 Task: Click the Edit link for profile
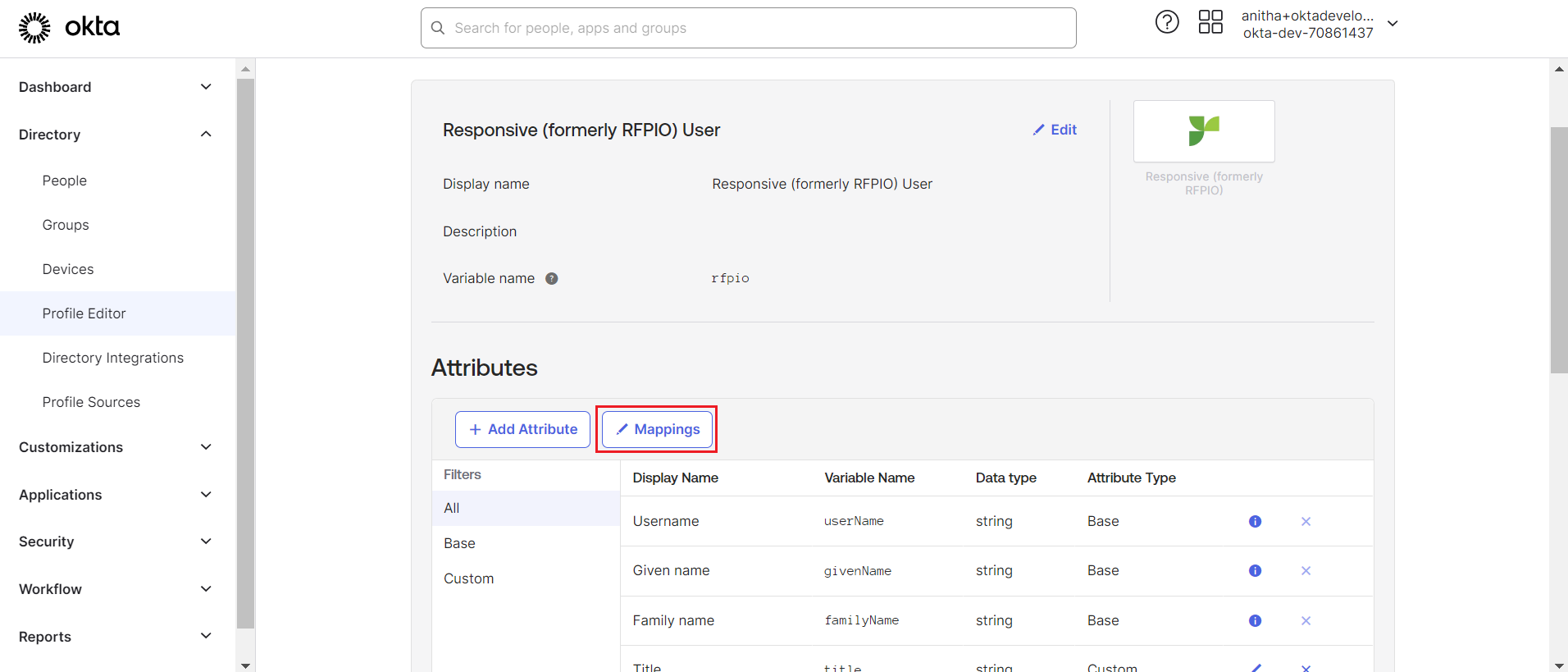pyautogui.click(x=1055, y=130)
